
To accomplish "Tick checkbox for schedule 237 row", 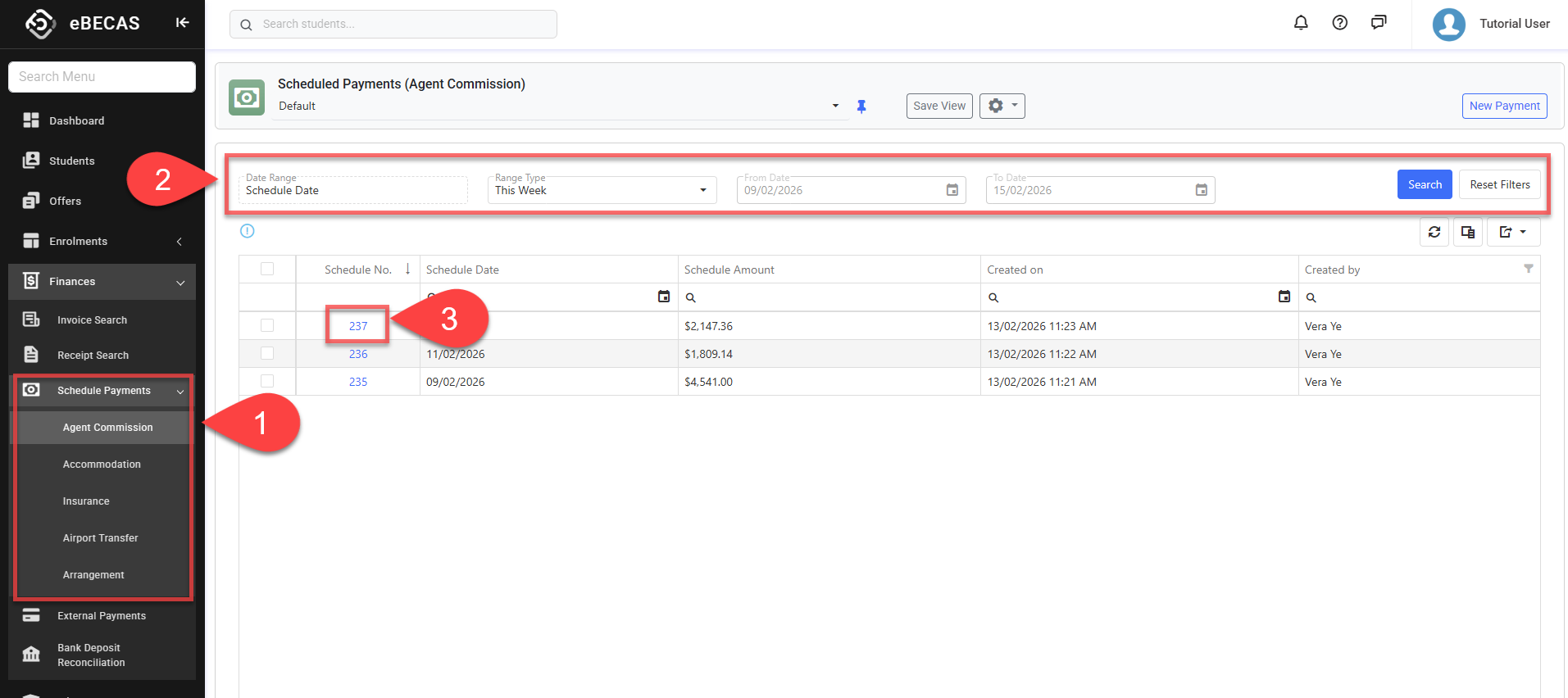I will click(x=267, y=326).
